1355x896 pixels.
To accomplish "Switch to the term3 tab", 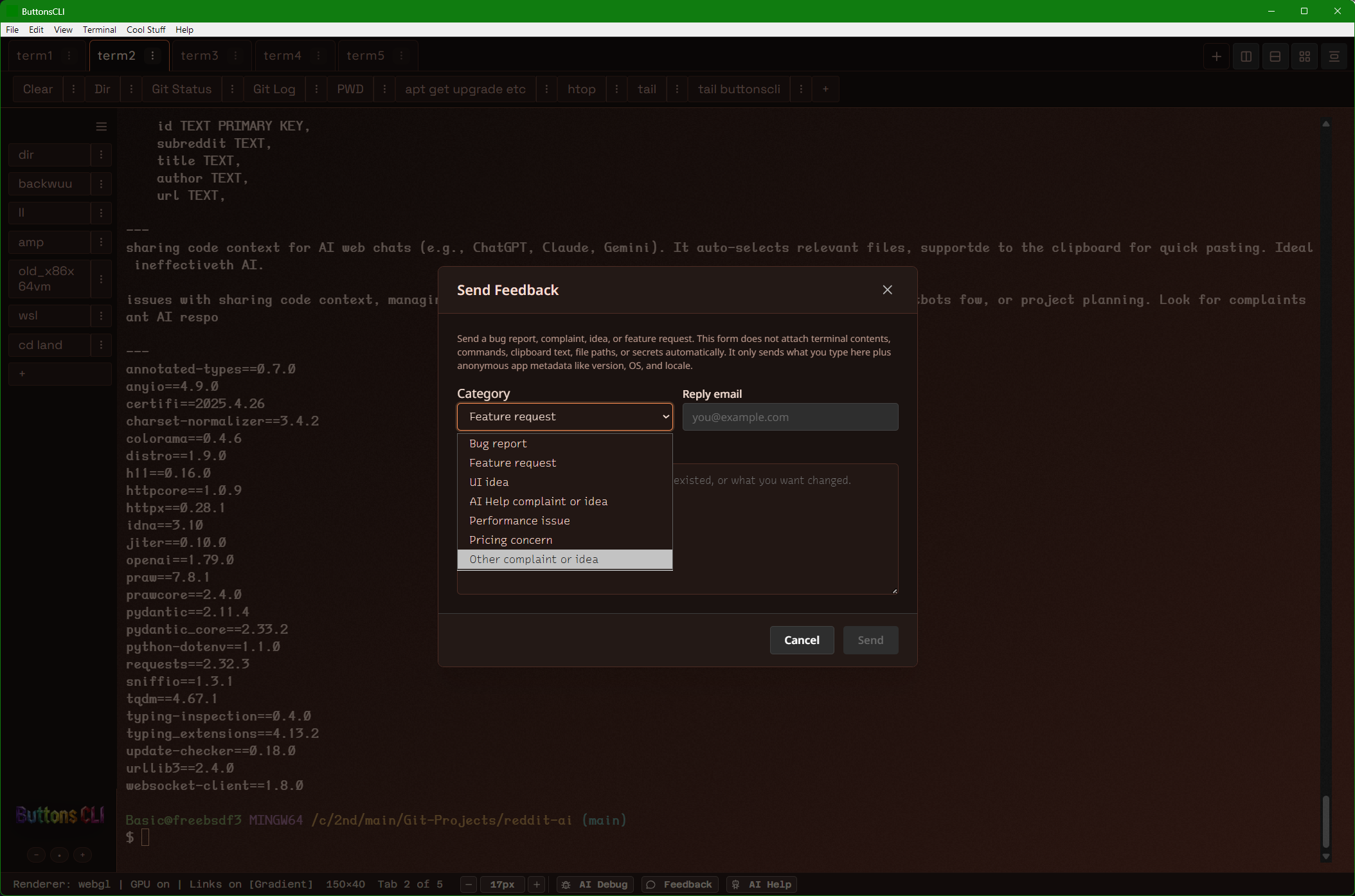I will [x=199, y=56].
